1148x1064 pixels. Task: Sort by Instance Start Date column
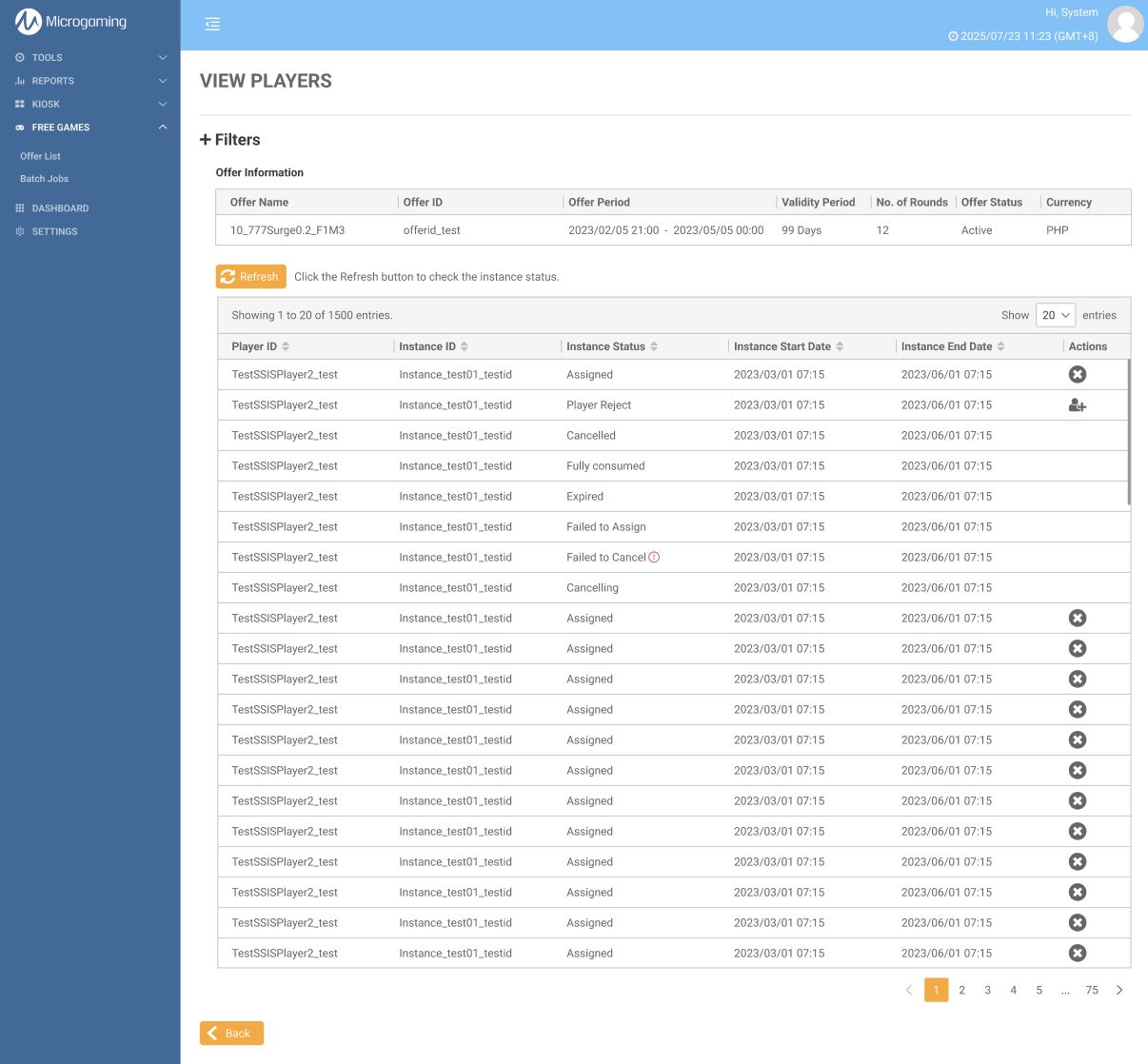tap(840, 346)
